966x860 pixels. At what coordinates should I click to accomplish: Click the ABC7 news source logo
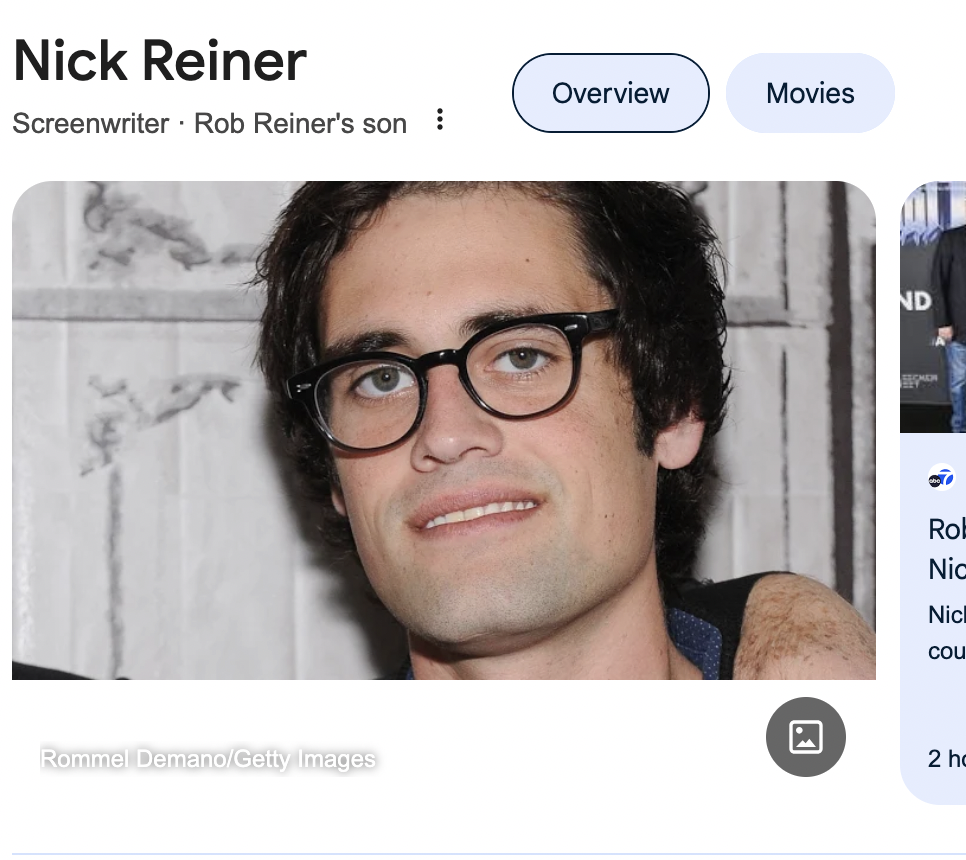pyautogui.click(x=941, y=477)
